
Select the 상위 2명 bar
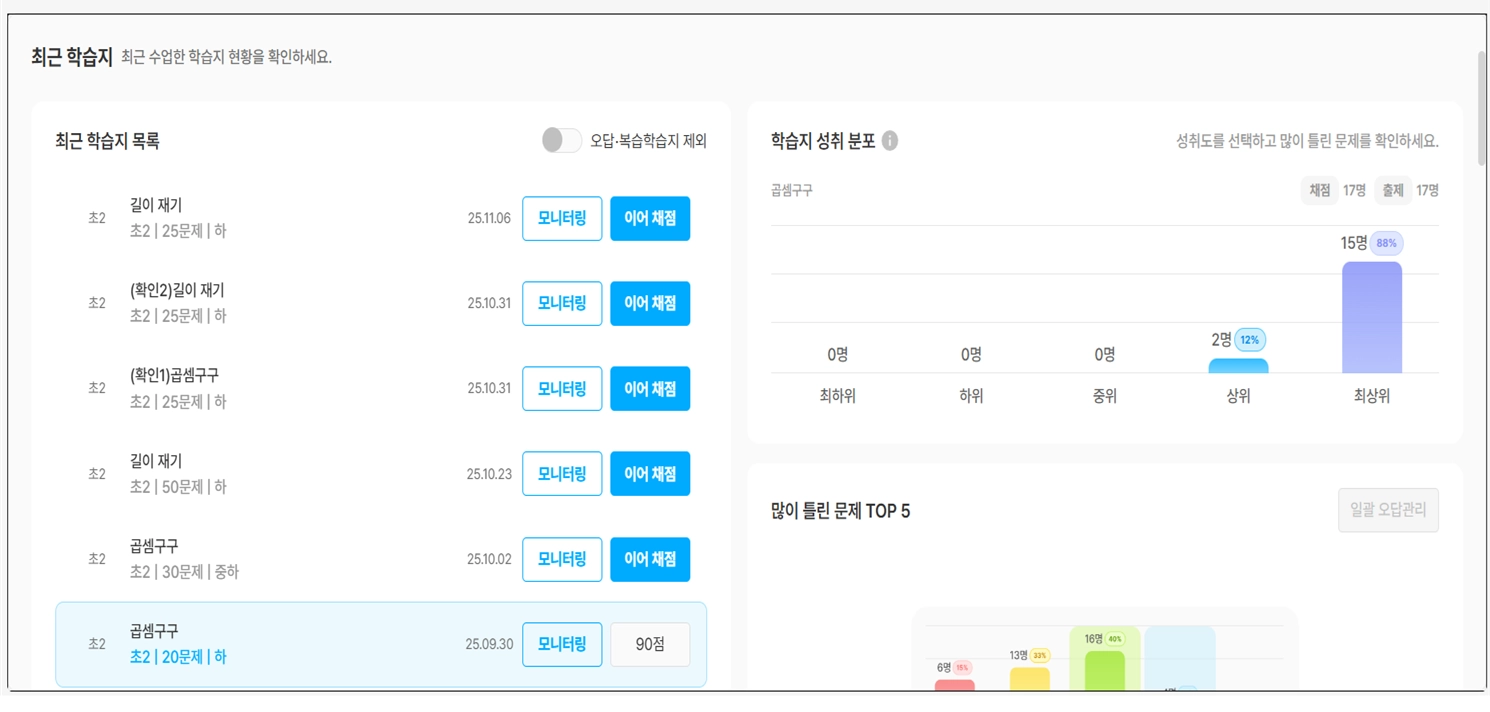1238,366
